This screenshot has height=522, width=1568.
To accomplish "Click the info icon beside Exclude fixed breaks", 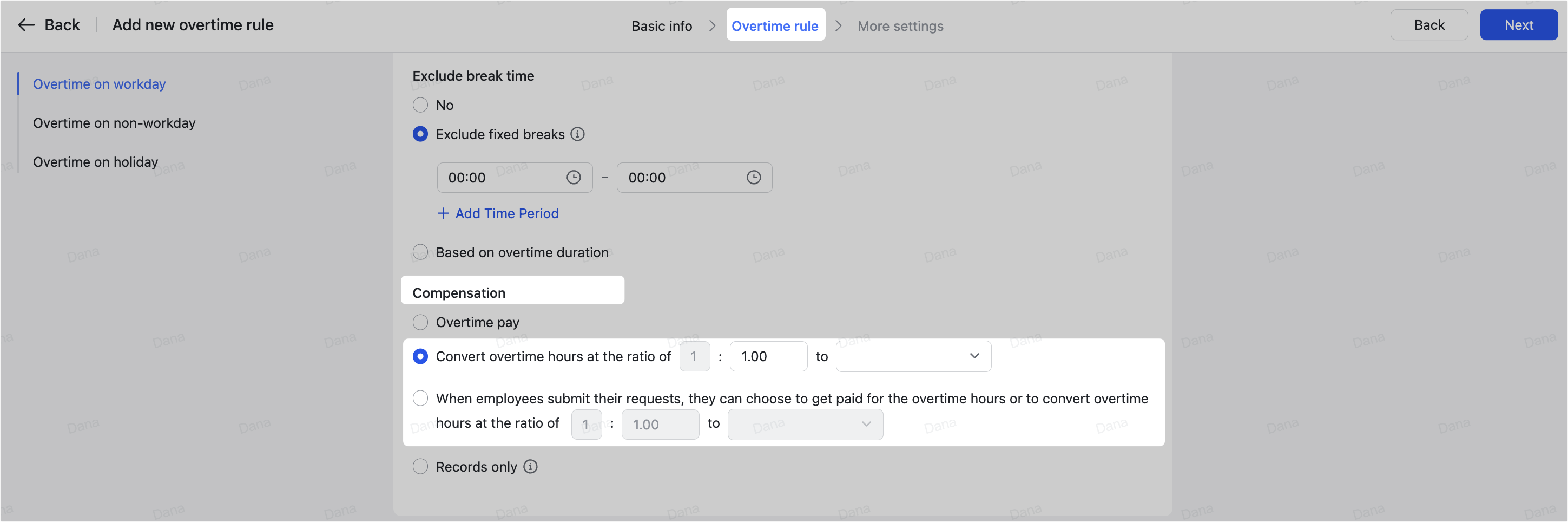I will point(578,134).
